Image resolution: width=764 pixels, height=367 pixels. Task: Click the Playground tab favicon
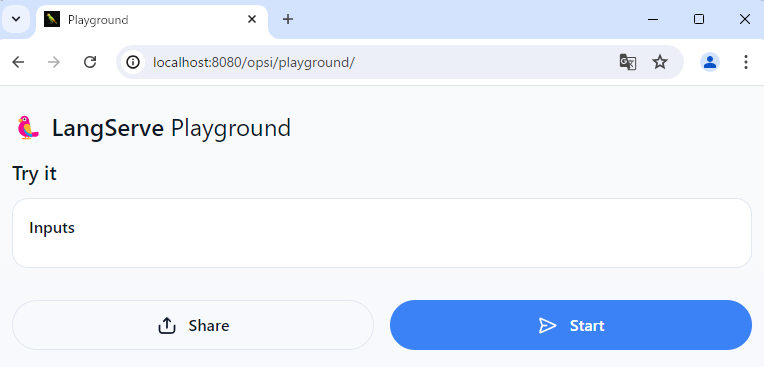click(52, 19)
